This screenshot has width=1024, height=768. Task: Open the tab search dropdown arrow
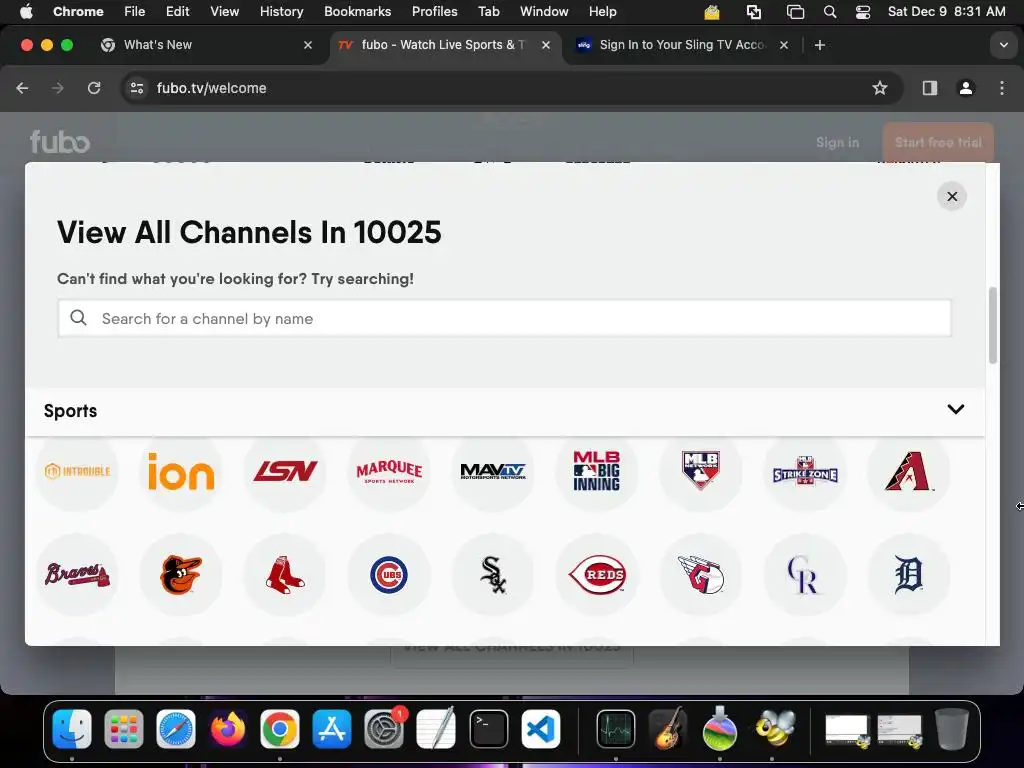click(x=1003, y=45)
